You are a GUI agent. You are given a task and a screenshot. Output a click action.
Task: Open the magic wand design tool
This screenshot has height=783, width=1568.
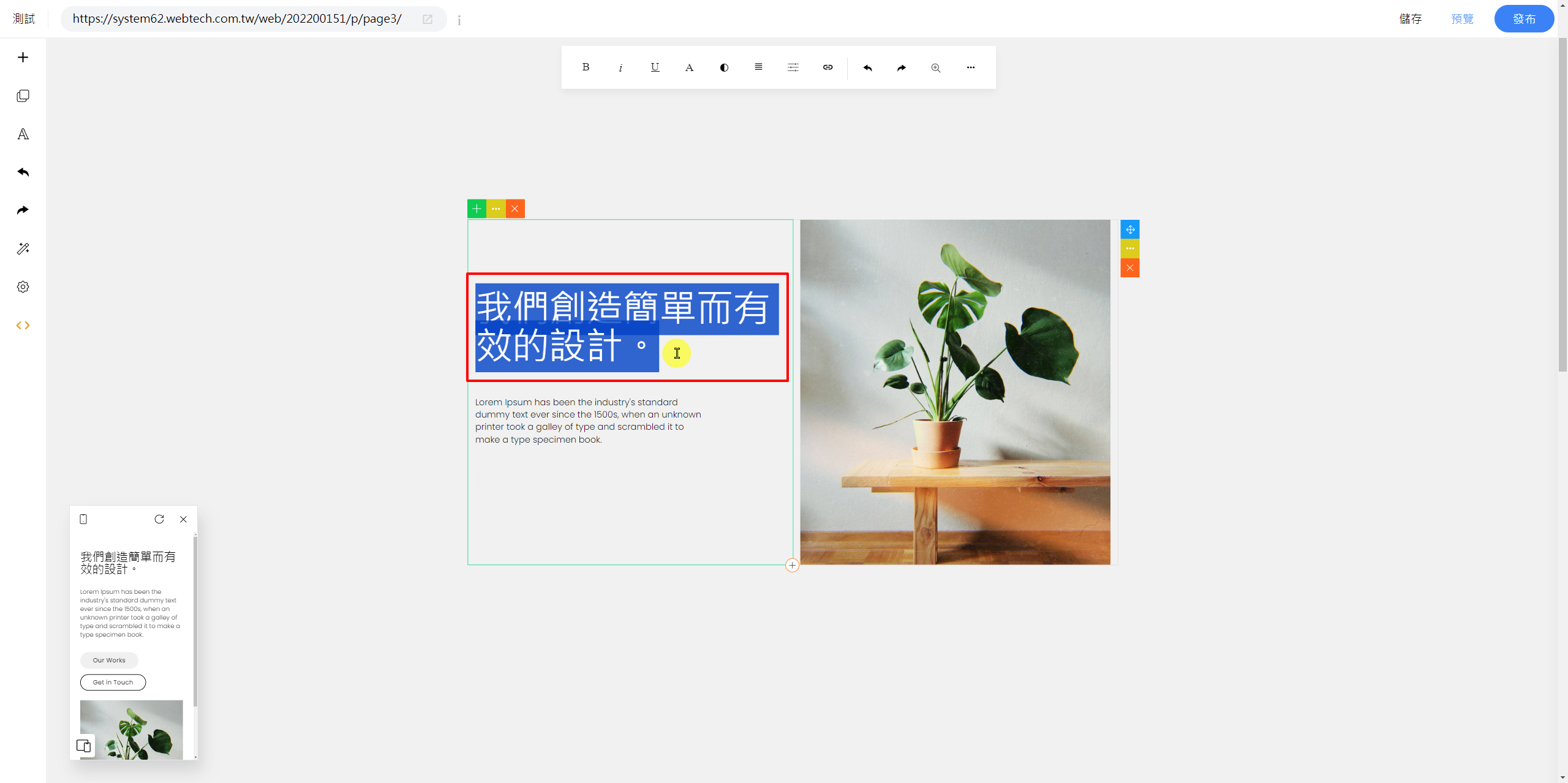pyautogui.click(x=23, y=249)
